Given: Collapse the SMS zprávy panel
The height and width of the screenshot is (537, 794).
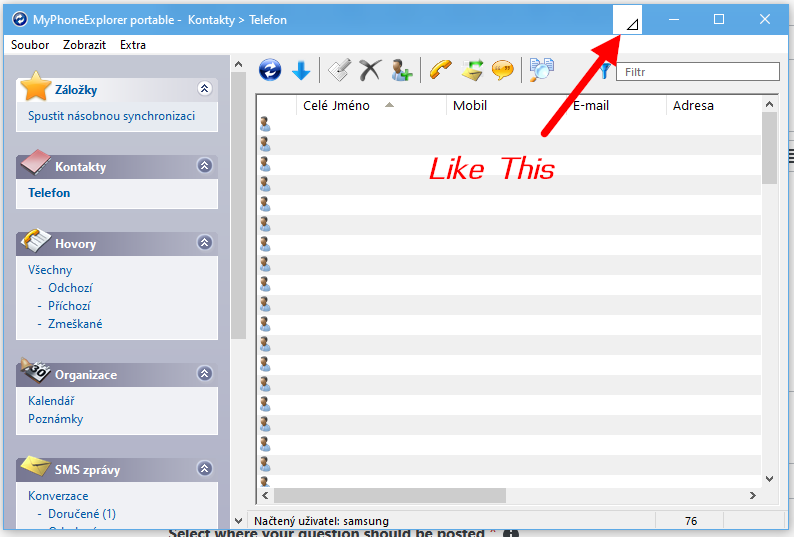Looking at the screenshot, I should tap(205, 469).
